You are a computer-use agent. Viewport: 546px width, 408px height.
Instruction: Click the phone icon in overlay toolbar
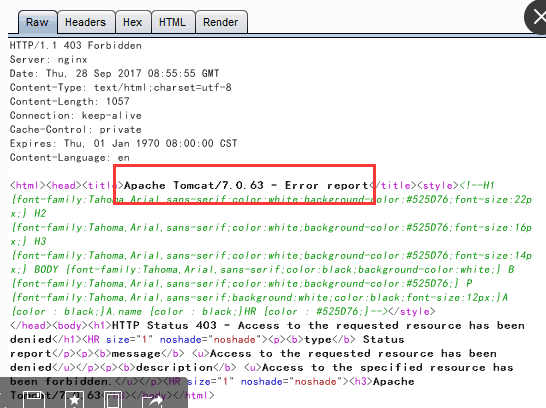[114, 400]
